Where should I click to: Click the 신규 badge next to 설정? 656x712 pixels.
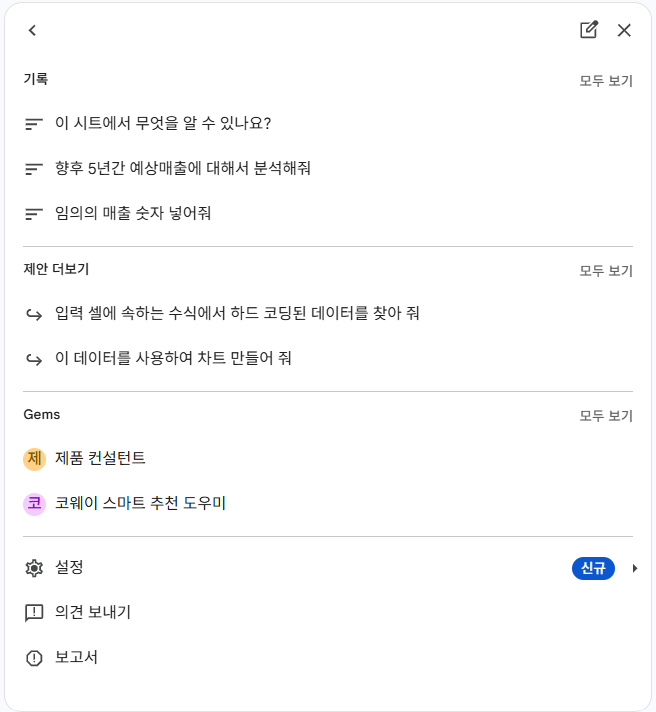click(x=593, y=568)
